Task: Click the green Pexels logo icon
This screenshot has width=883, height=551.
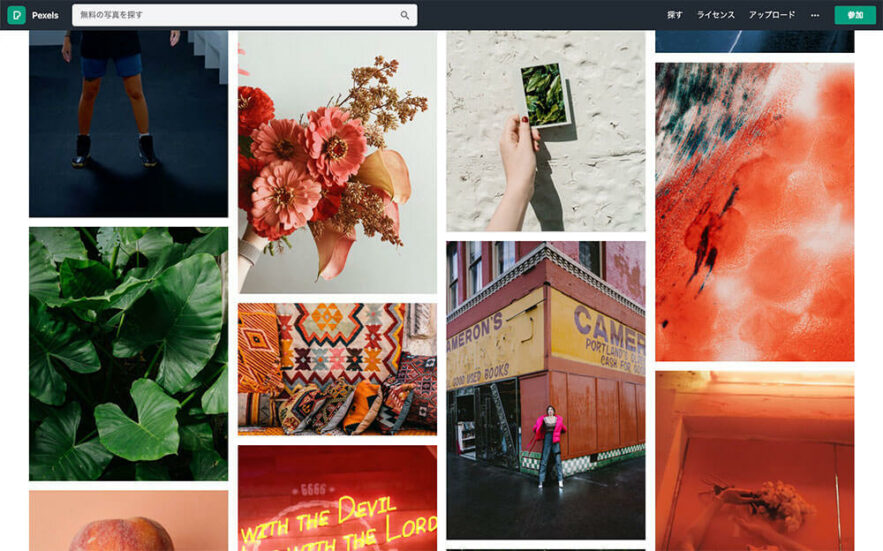Action: (x=16, y=15)
